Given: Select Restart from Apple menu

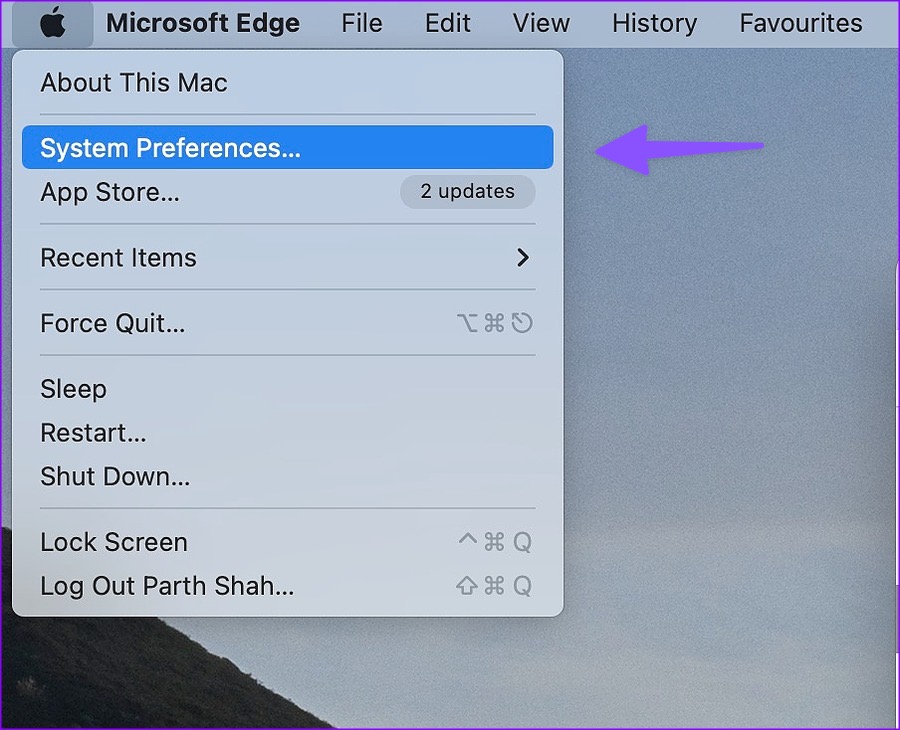Looking at the screenshot, I should [x=288, y=433].
